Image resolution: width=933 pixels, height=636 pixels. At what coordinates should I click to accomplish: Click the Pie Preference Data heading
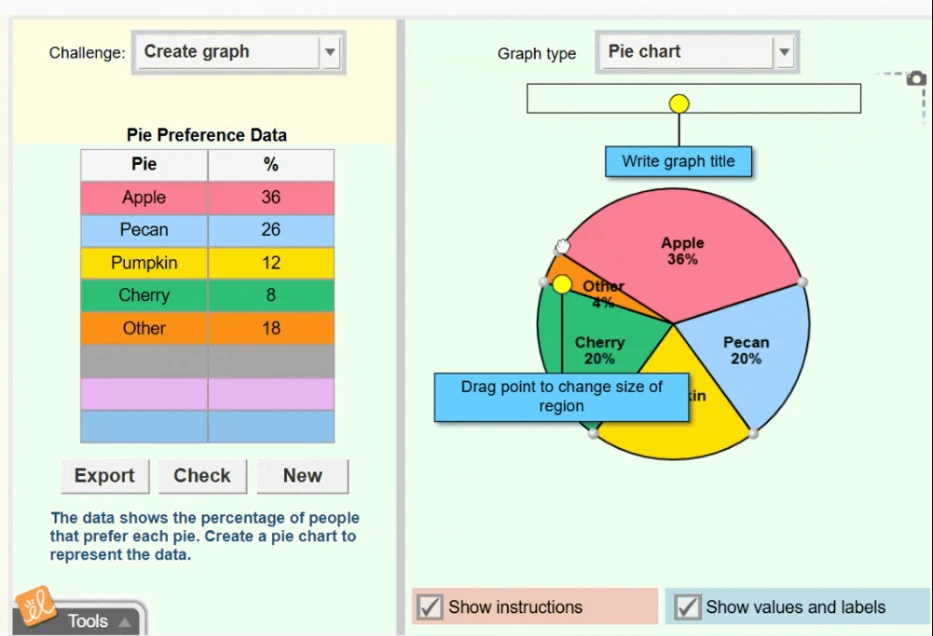[x=206, y=135]
